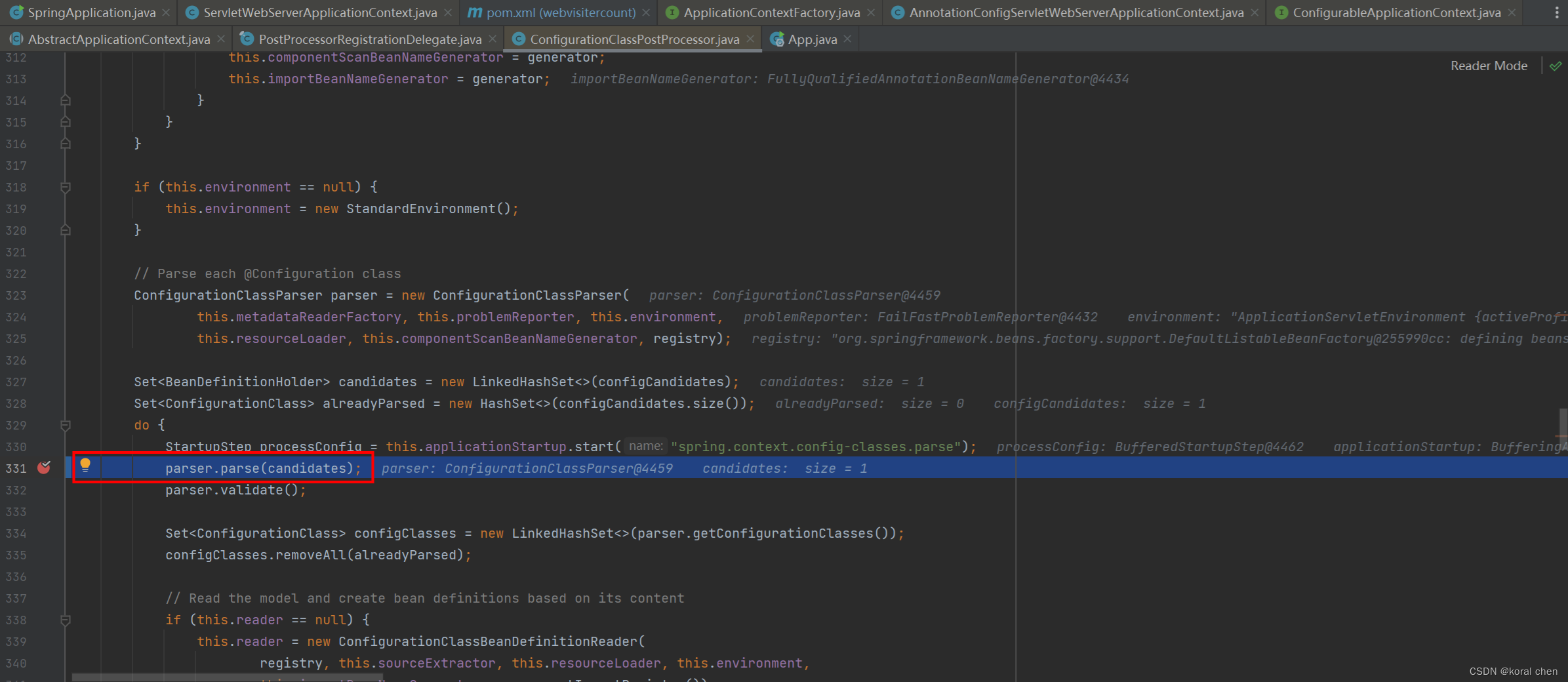Fold the if reader block on line 338
The width and height of the screenshot is (1568, 682).
66,620
